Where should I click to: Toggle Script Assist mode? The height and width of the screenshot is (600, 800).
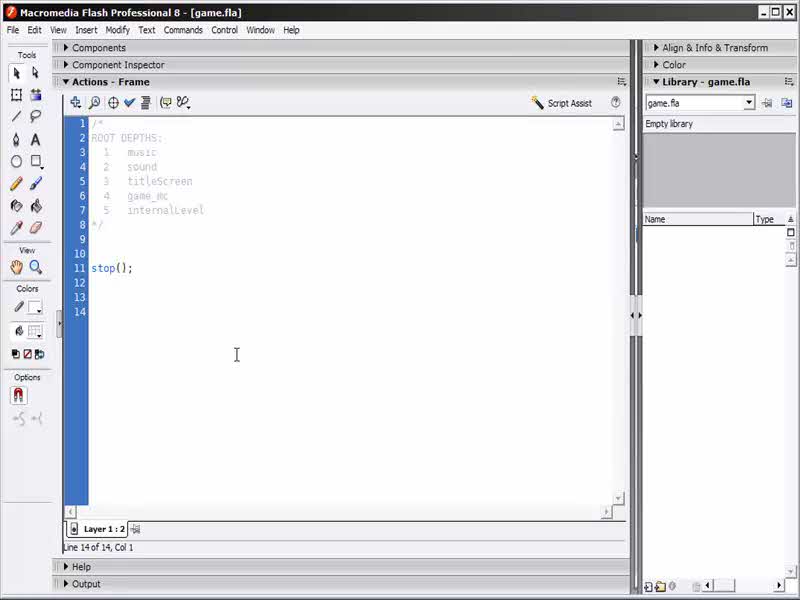(x=561, y=103)
